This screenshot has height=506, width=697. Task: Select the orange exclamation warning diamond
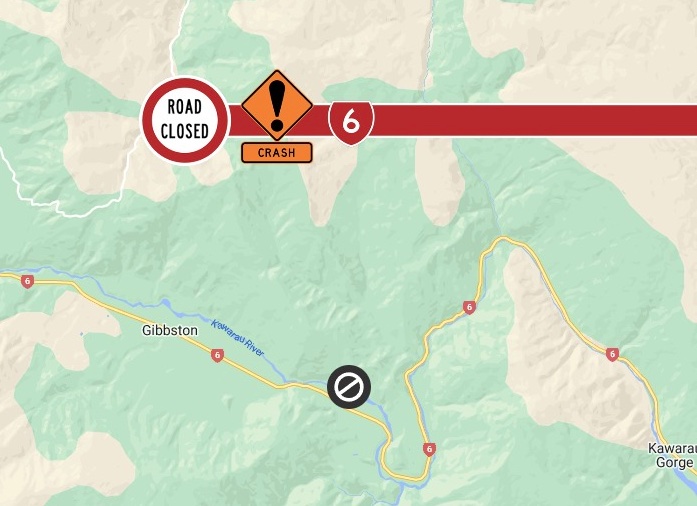pos(277,105)
